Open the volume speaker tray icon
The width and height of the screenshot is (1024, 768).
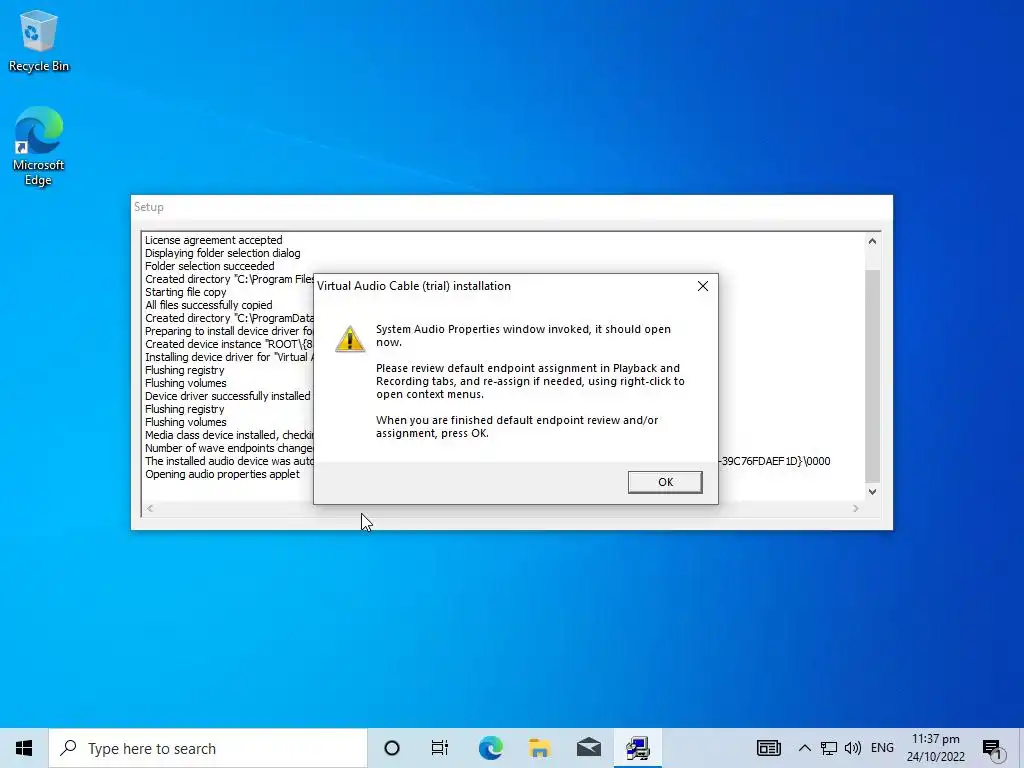coord(852,748)
